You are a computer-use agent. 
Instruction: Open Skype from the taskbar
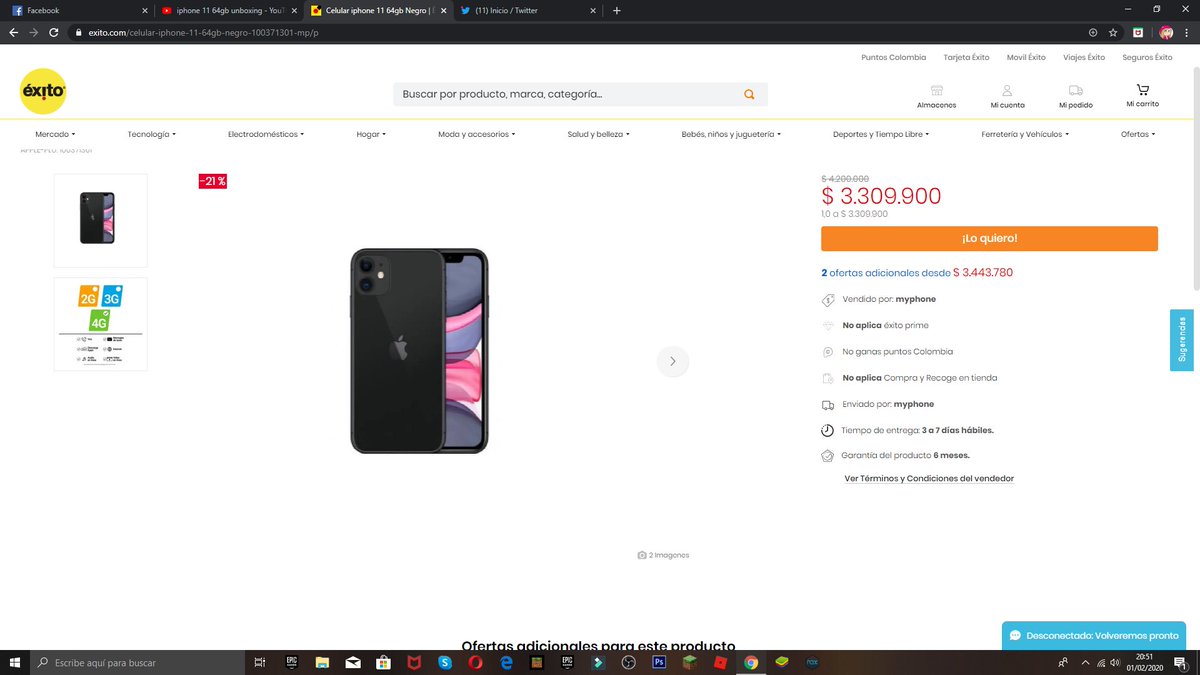point(445,662)
